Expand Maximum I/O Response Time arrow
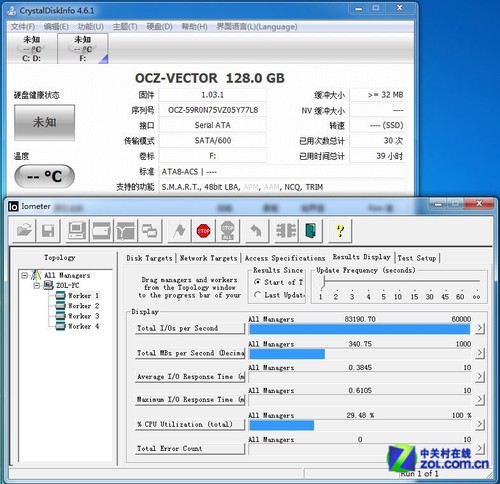Screen dimensions: 500x484 [479, 399]
